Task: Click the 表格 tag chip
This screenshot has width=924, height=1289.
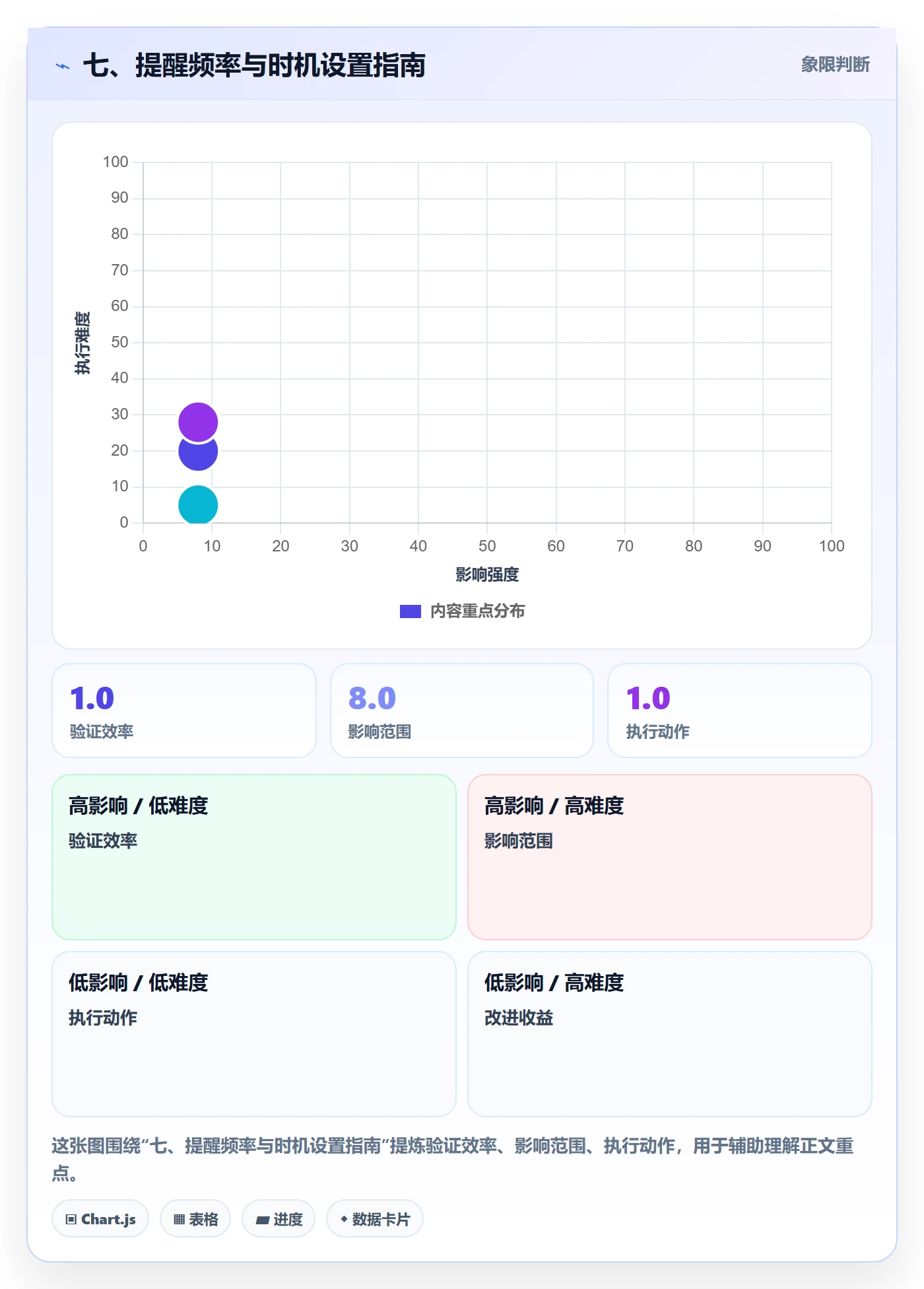Action: 195,1219
